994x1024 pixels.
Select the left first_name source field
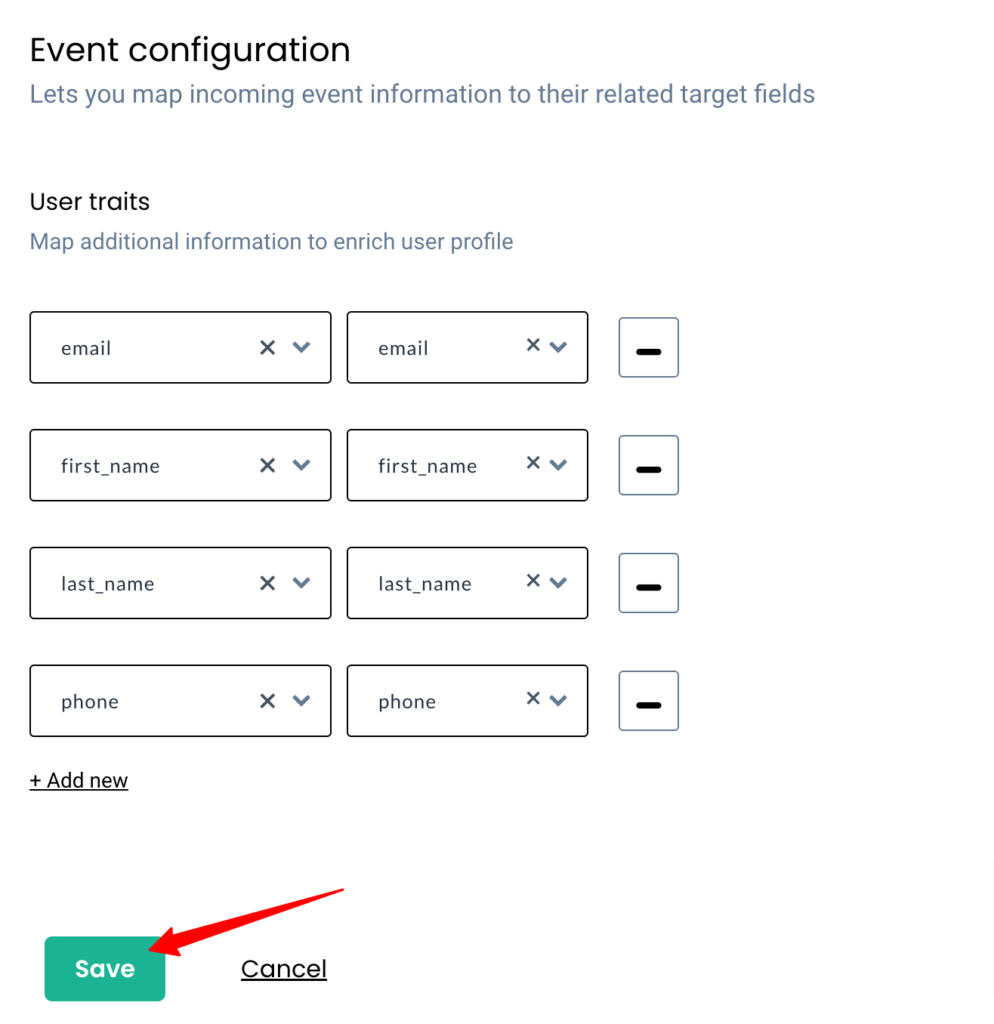pyautogui.click(x=180, y=465)
